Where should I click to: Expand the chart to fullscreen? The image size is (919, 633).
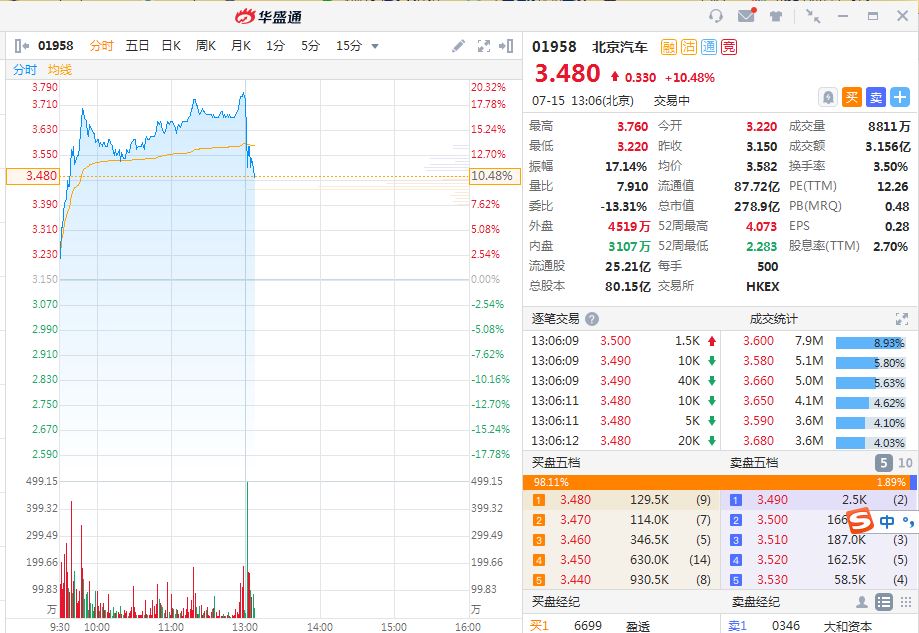pos(484,46)
